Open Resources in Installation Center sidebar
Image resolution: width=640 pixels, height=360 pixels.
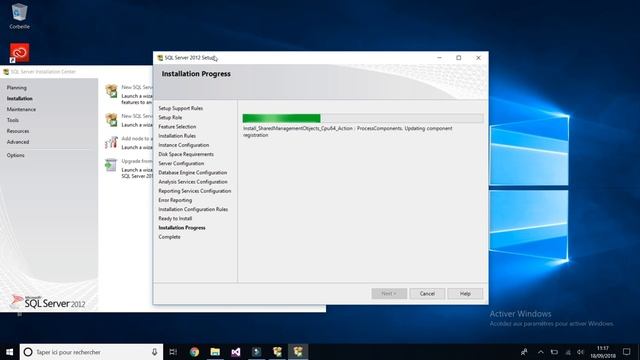click(x=18, y=131)
